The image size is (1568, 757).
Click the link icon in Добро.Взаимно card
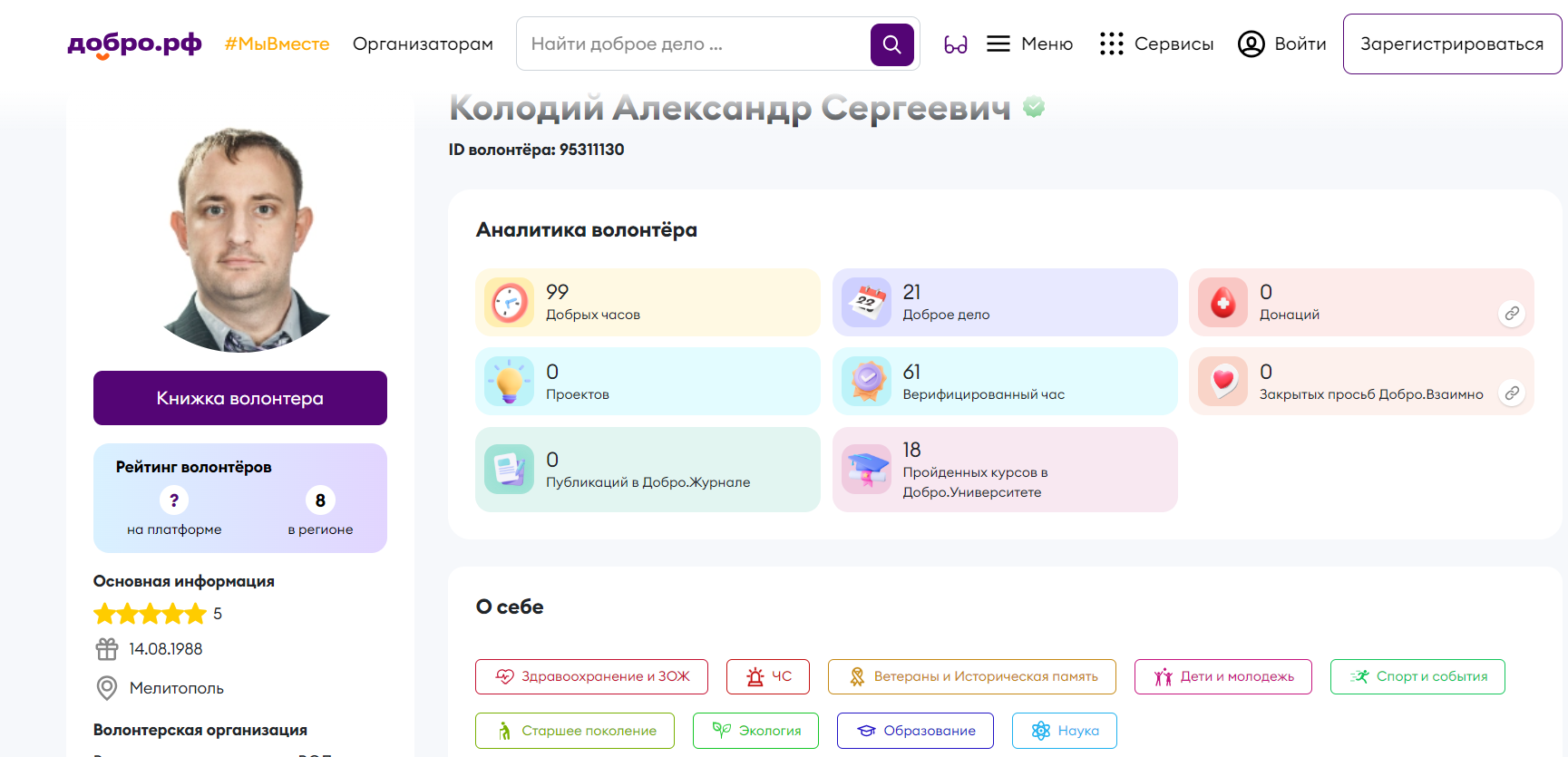(x=1512, y=393)
